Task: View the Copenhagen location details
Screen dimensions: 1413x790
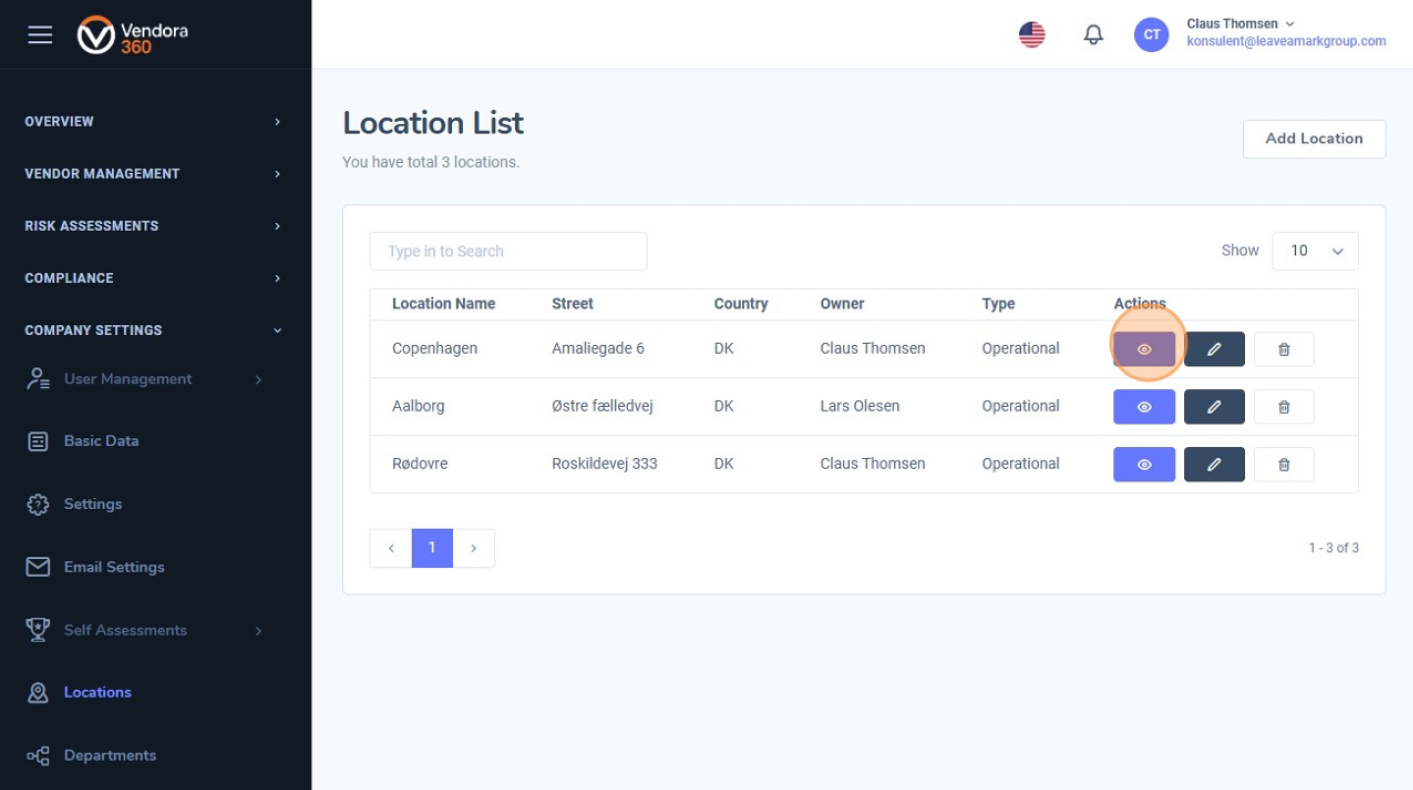Action: click(1144, 349)
